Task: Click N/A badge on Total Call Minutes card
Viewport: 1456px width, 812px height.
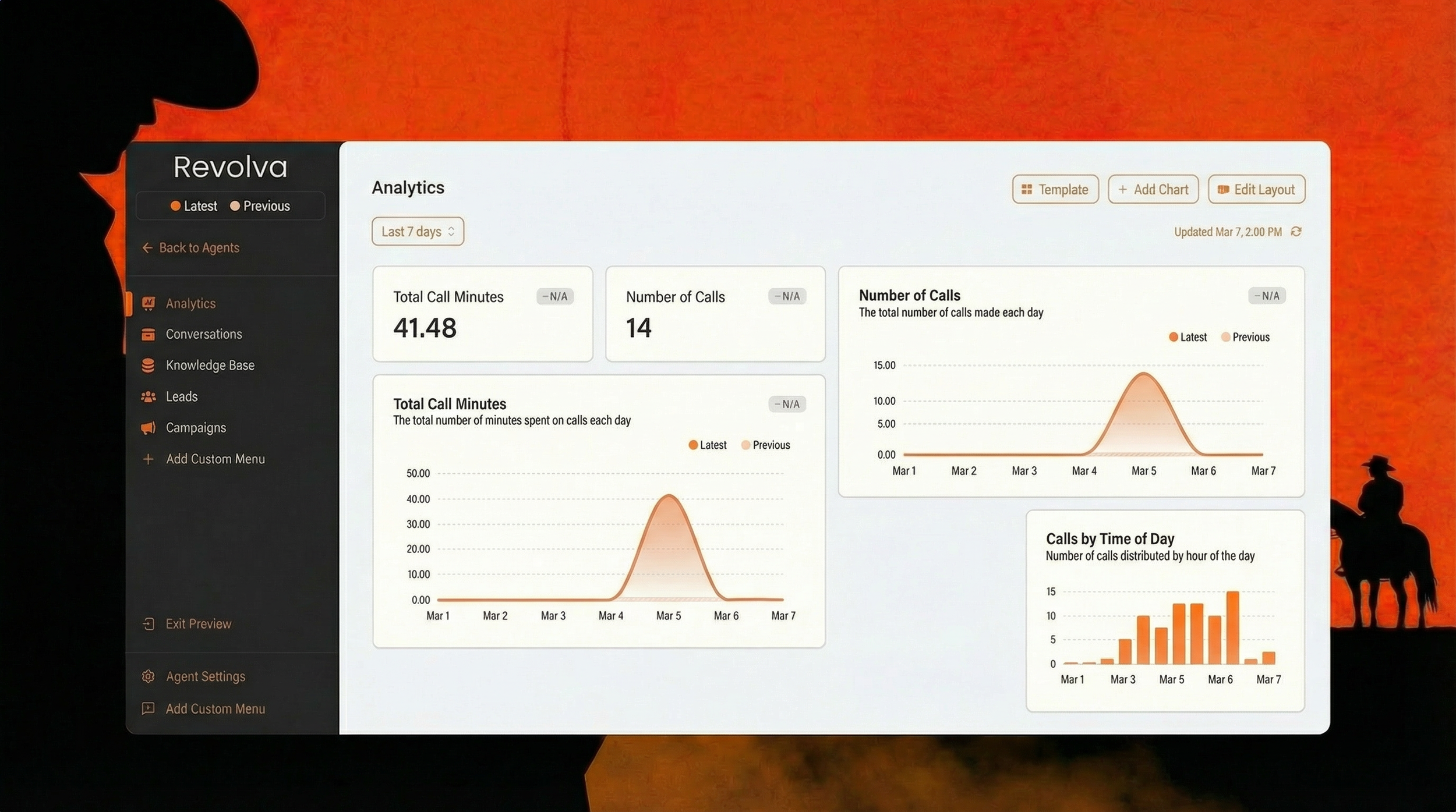Action: coord(555,296)
